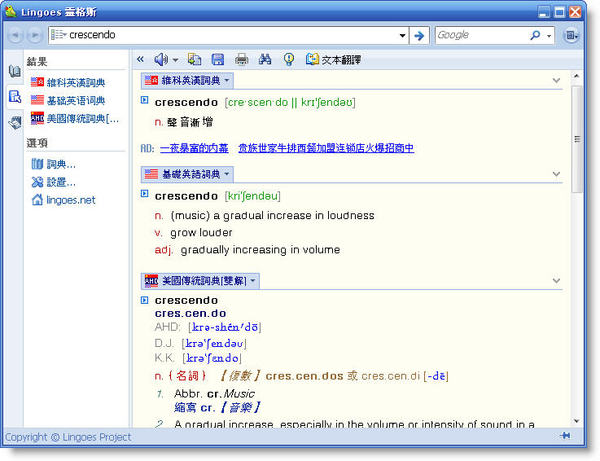Select 基础英语词典 in the results list
The height and width of the screenshot is (461, 600).
coord(68,100)
